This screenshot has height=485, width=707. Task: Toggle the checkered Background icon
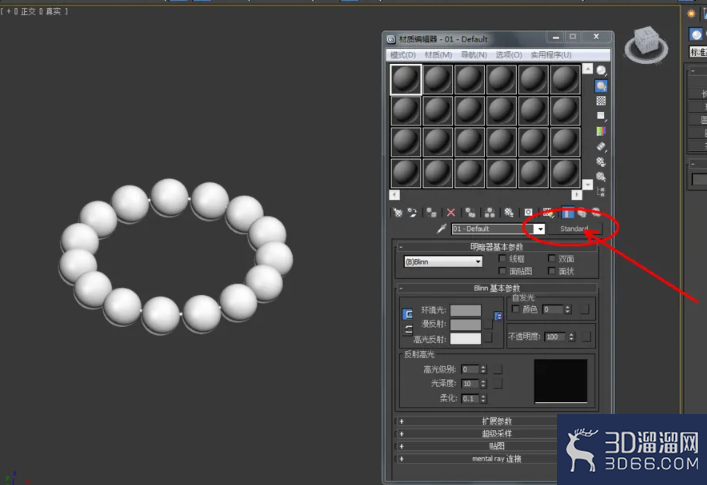click(601, 101)
